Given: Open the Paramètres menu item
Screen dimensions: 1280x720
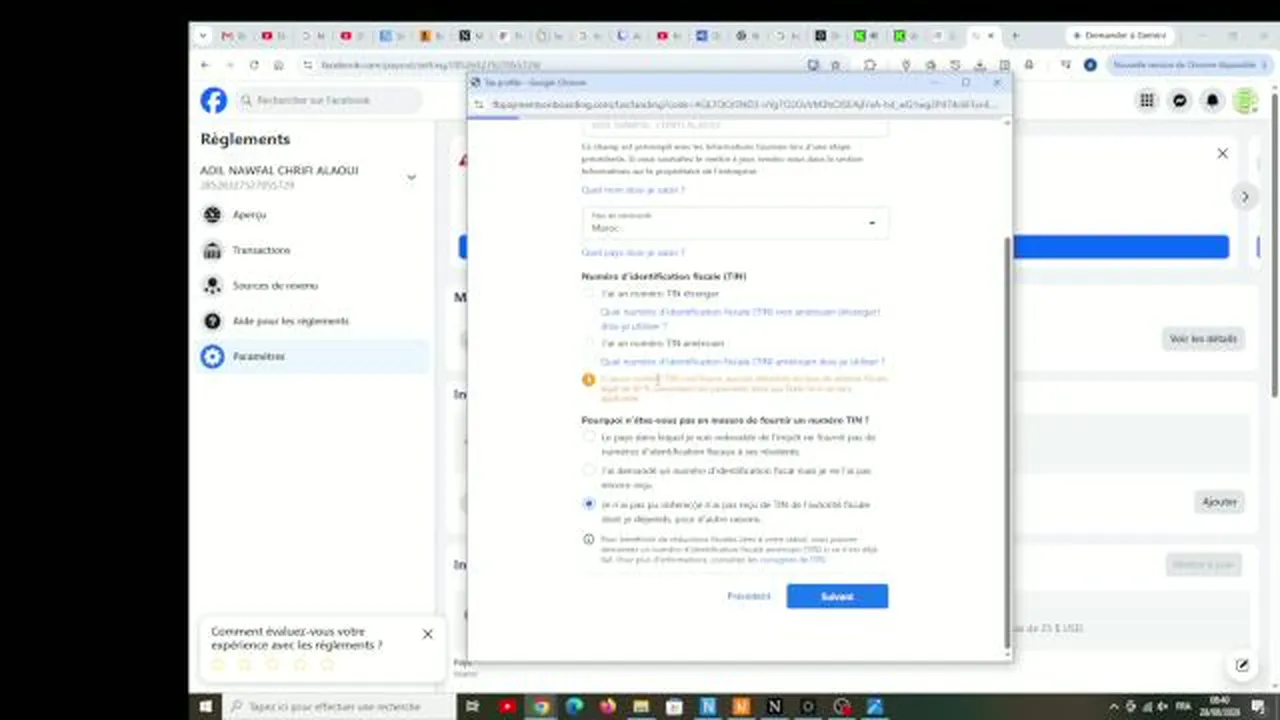Looking at the screenshot, I should pyautogui.click(x=314, y=356).
